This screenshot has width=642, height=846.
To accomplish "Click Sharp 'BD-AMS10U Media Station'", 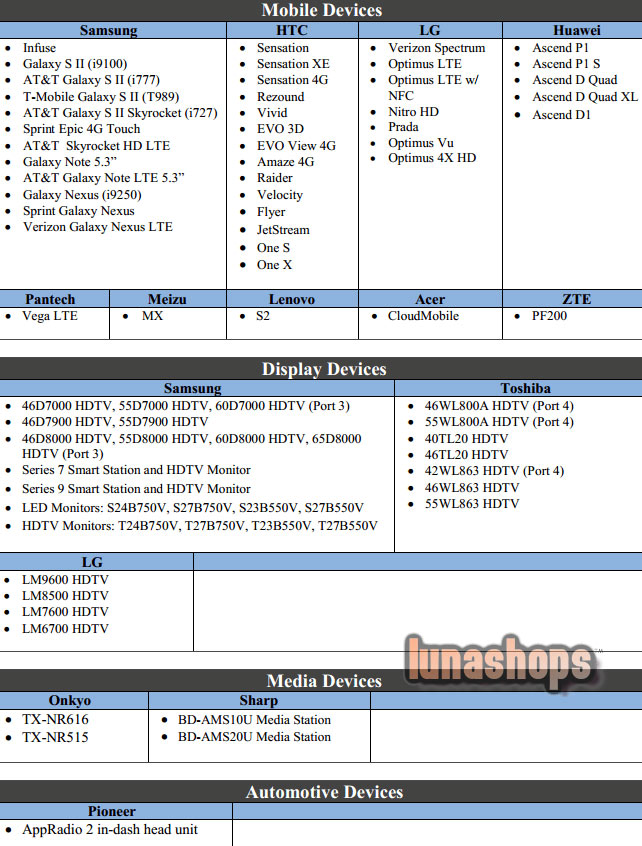I will [x=254, y=720].
